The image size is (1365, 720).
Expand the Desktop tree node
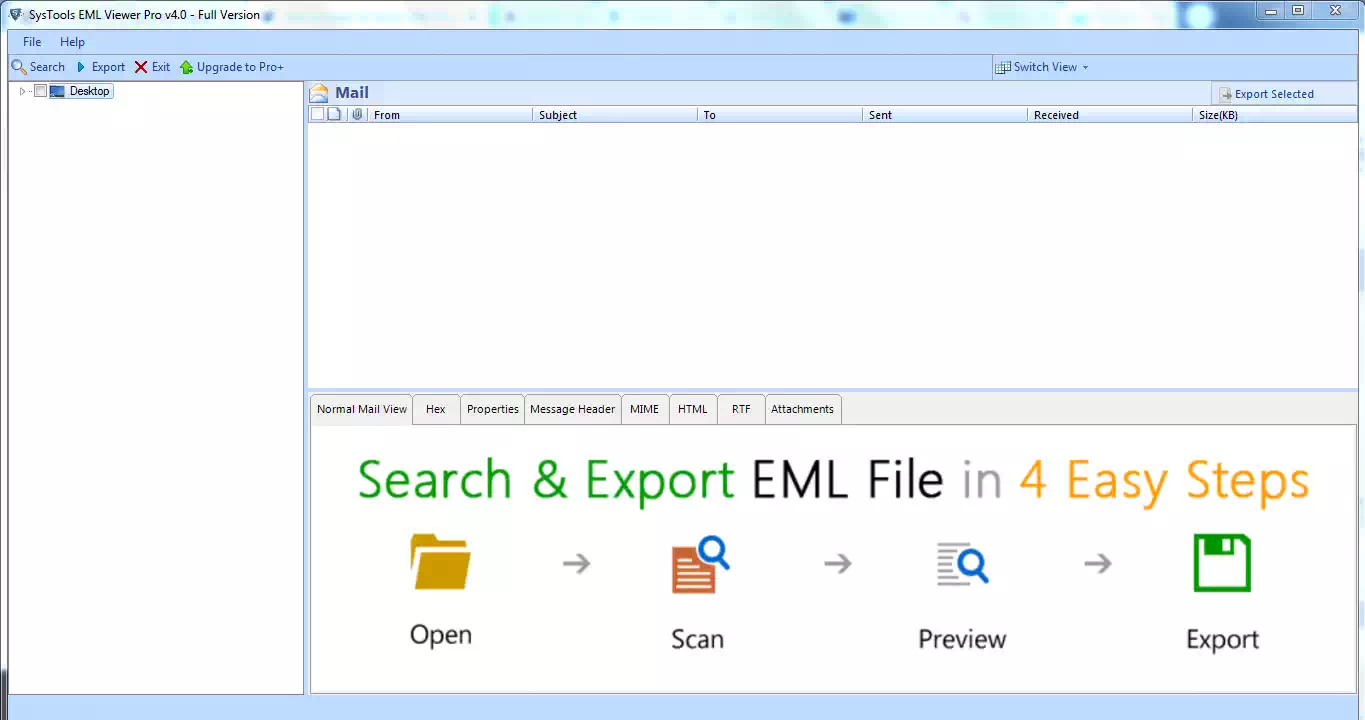click(22, 91)
